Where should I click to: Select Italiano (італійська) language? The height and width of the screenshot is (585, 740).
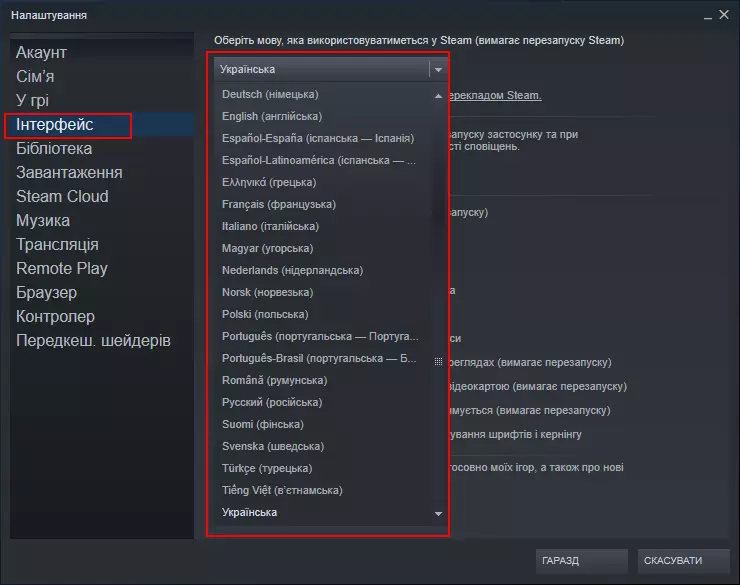click(270, 226)
